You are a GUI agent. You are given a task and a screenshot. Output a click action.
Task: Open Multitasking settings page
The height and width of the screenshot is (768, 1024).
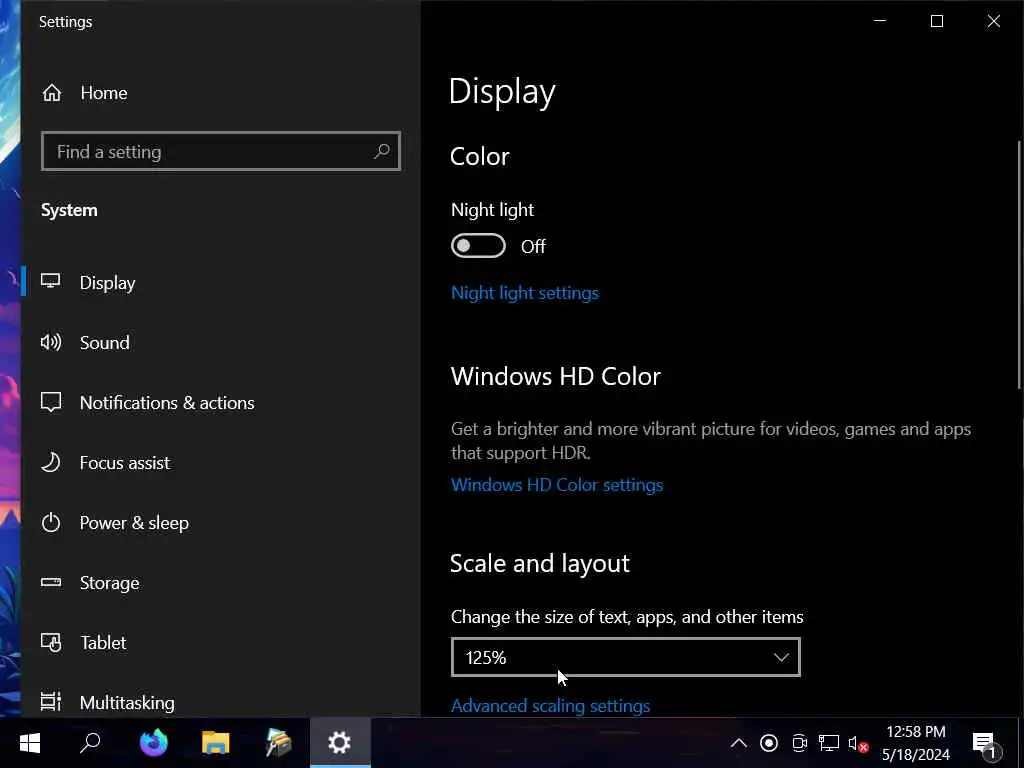(x=221, y=703)
